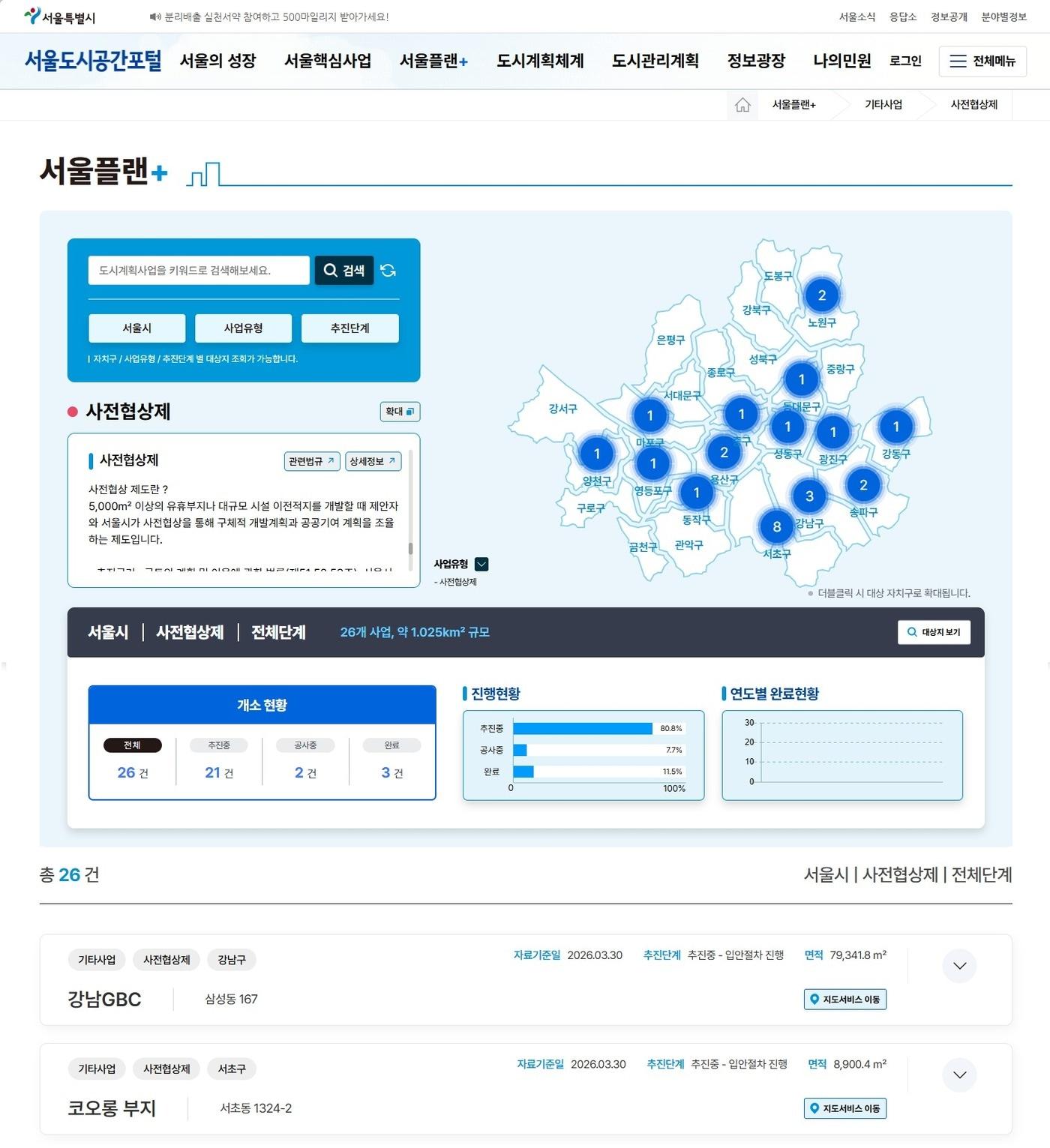Viewport: 1050px width, 1148px height.
Task: Click the 양천구 cluster marker showing 1
Action: 597,454
